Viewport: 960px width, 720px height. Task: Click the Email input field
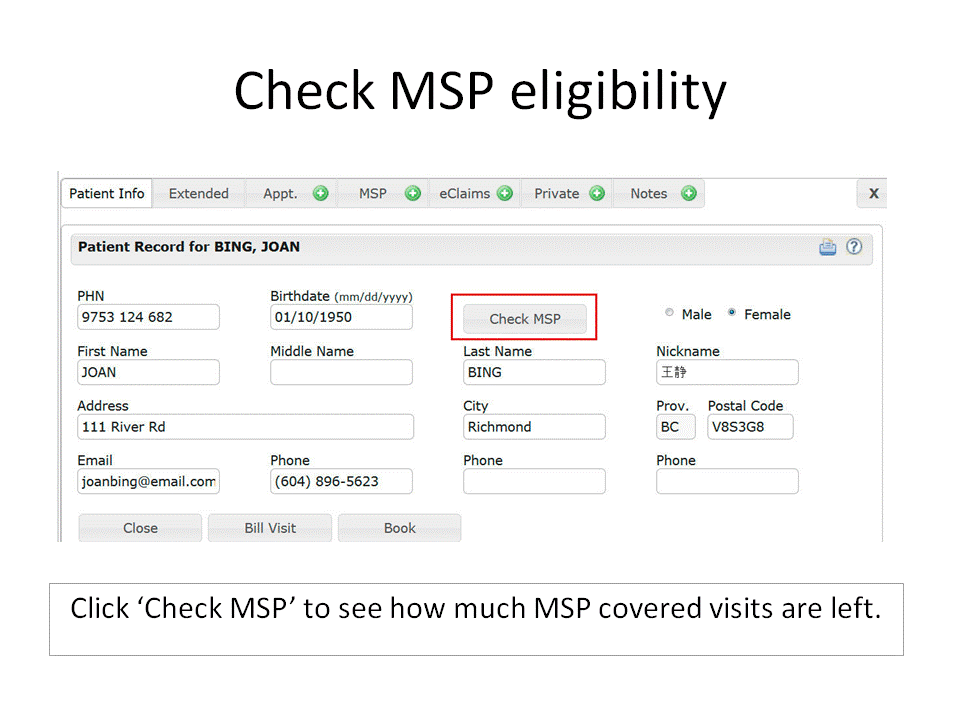(x=148, y=481)
